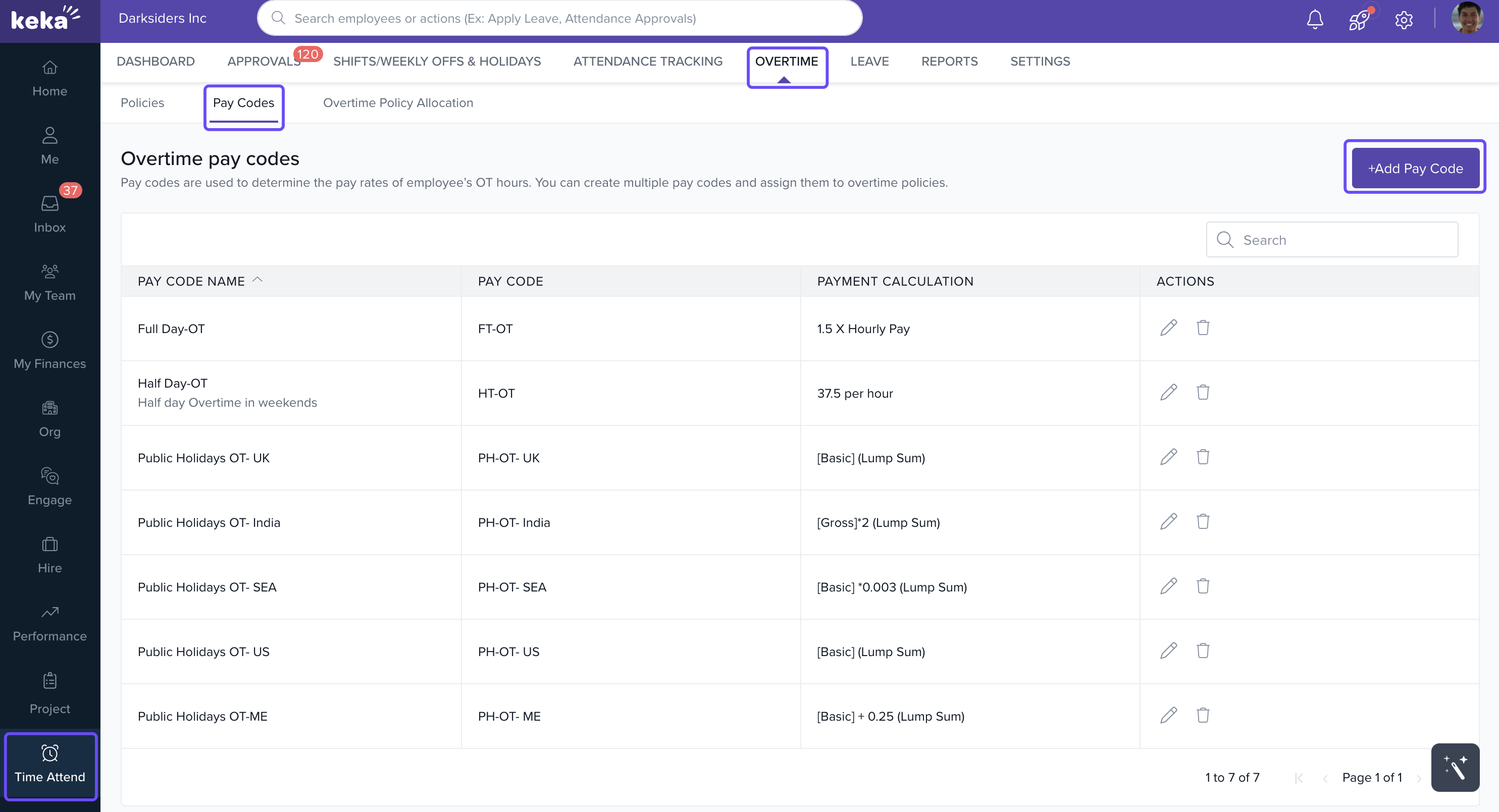Open the settings gear icon
This screenshot has width=1499, height=812.
(1404, 20)
